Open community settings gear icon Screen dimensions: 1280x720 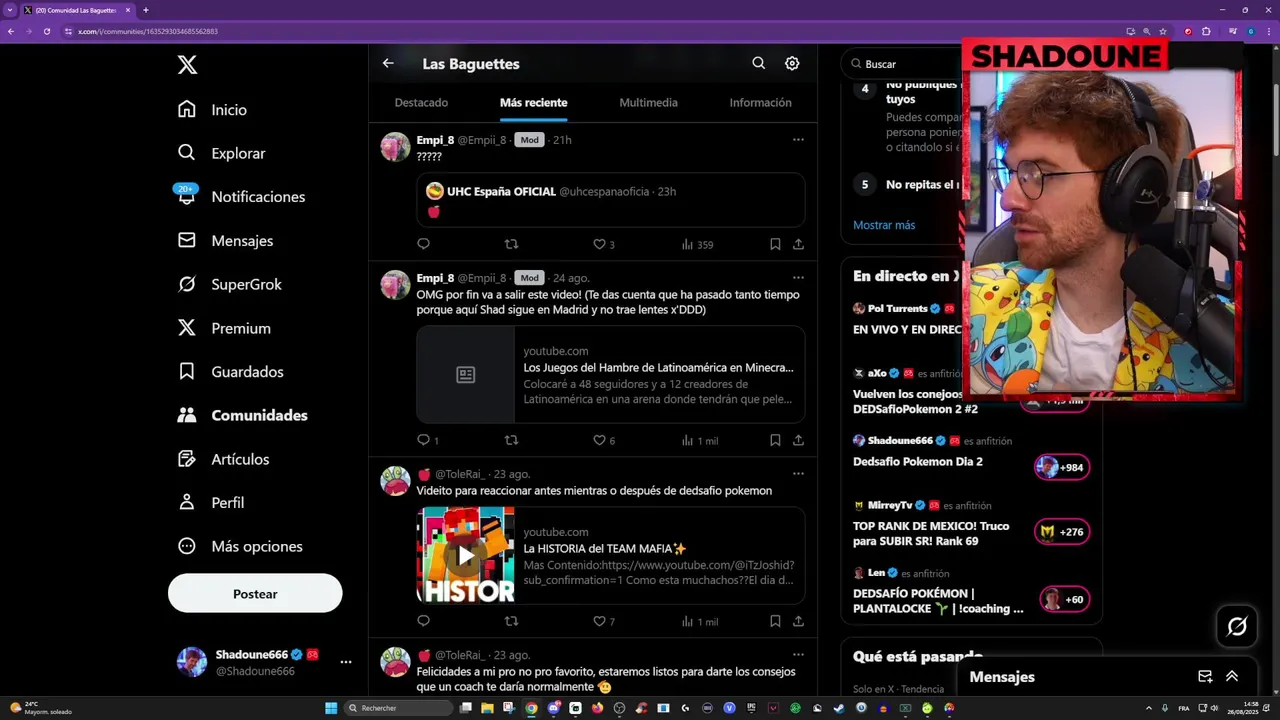pyautogui.click(x=792, y=63)
